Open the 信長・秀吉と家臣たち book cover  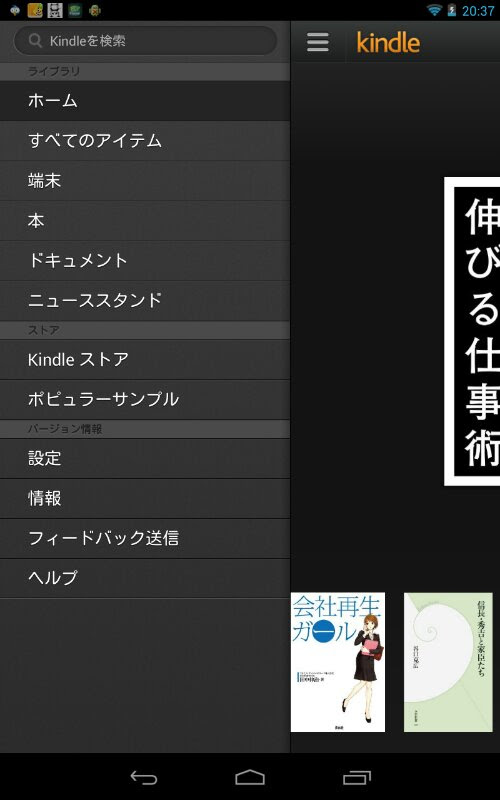[x=448, y=662]
